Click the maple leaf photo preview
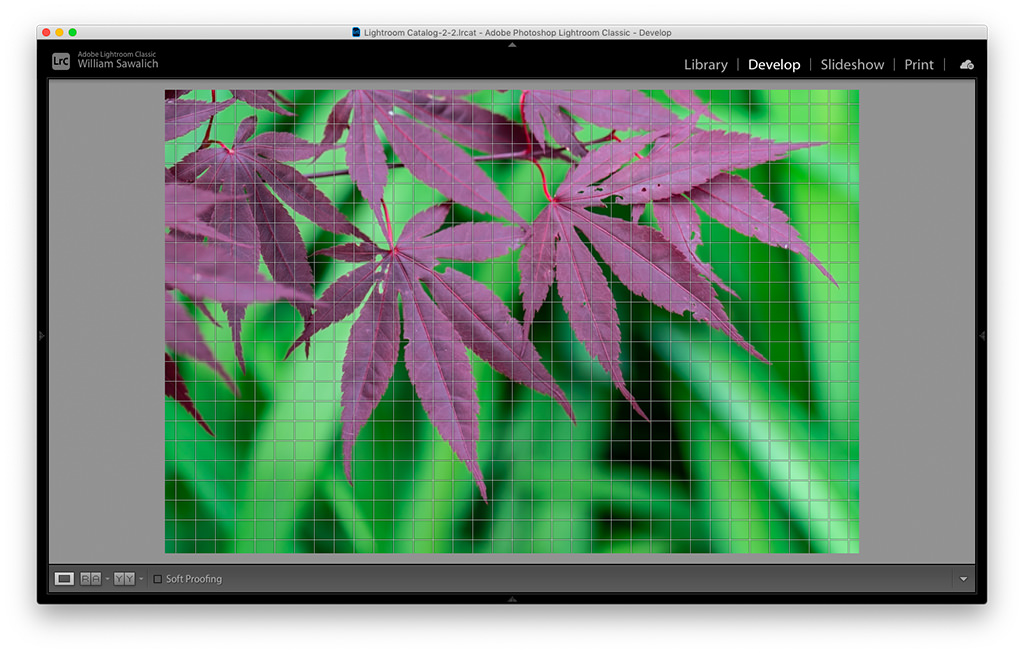 click(511, 321)
